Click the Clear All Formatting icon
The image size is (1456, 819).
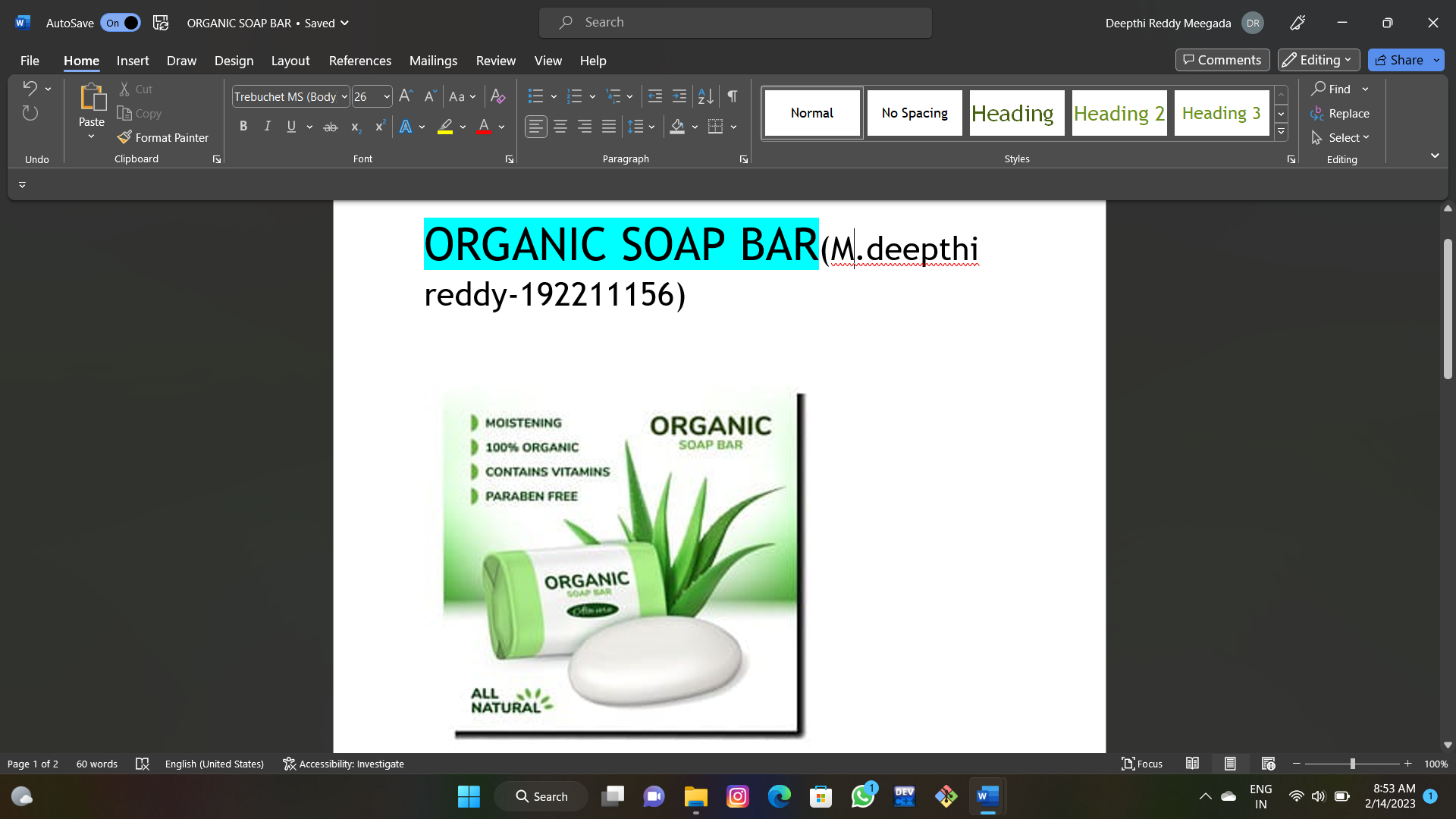pyautogui.click(x=497, y=96)
